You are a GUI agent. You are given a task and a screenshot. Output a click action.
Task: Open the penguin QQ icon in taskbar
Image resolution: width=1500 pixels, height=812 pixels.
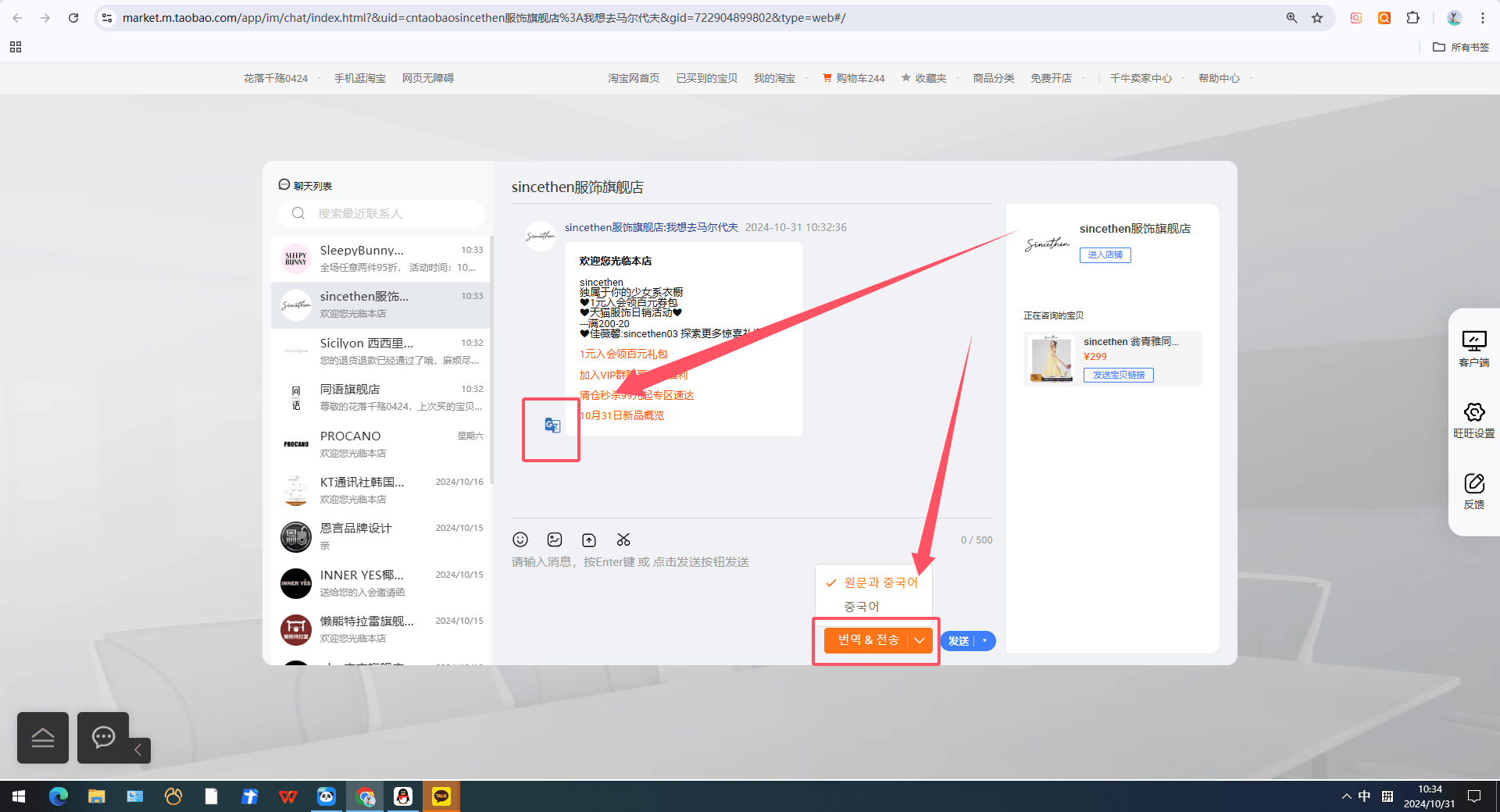pos(403,796)
